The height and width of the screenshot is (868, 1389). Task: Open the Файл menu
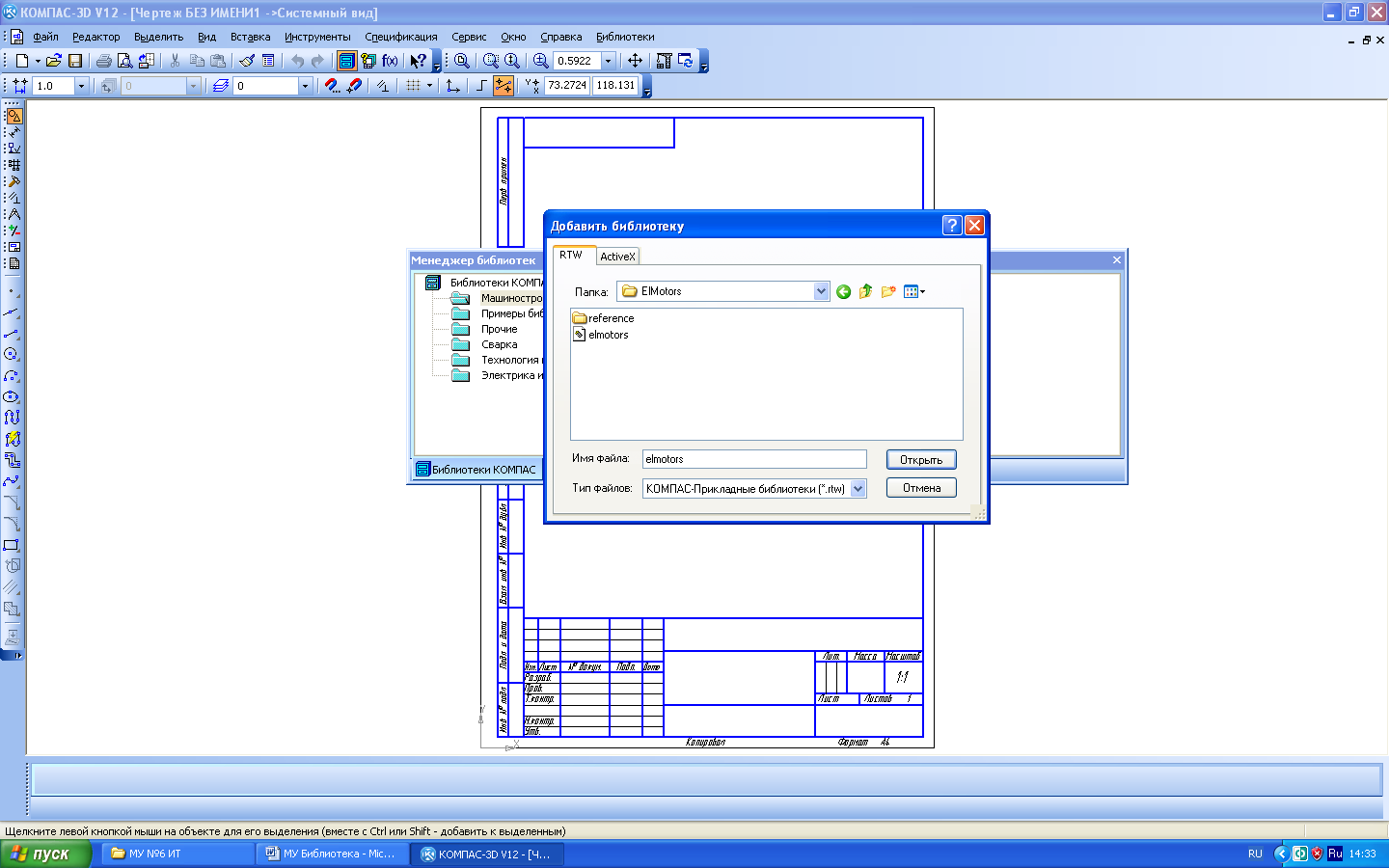click(x=45, y=37)
